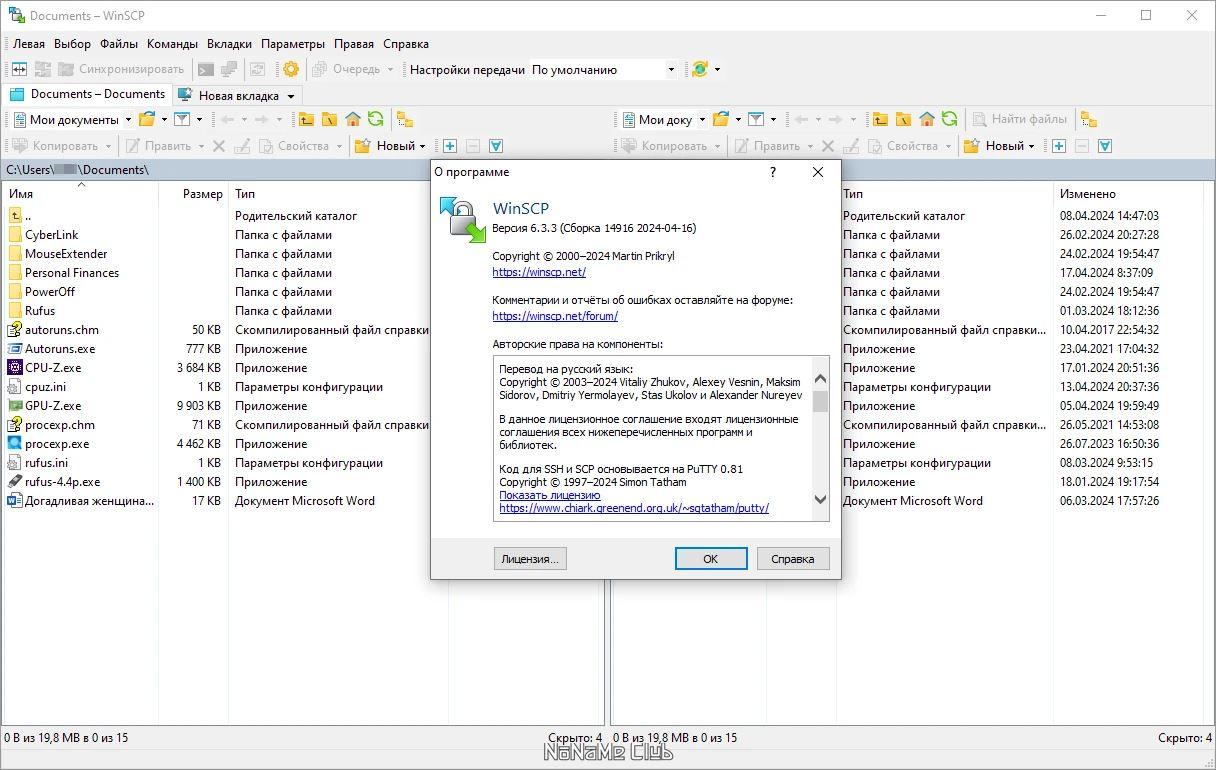The height and width of the screenshot is (770, 1216).
Task: Select the procexp.chm file
Action: [x=60, y=425]
